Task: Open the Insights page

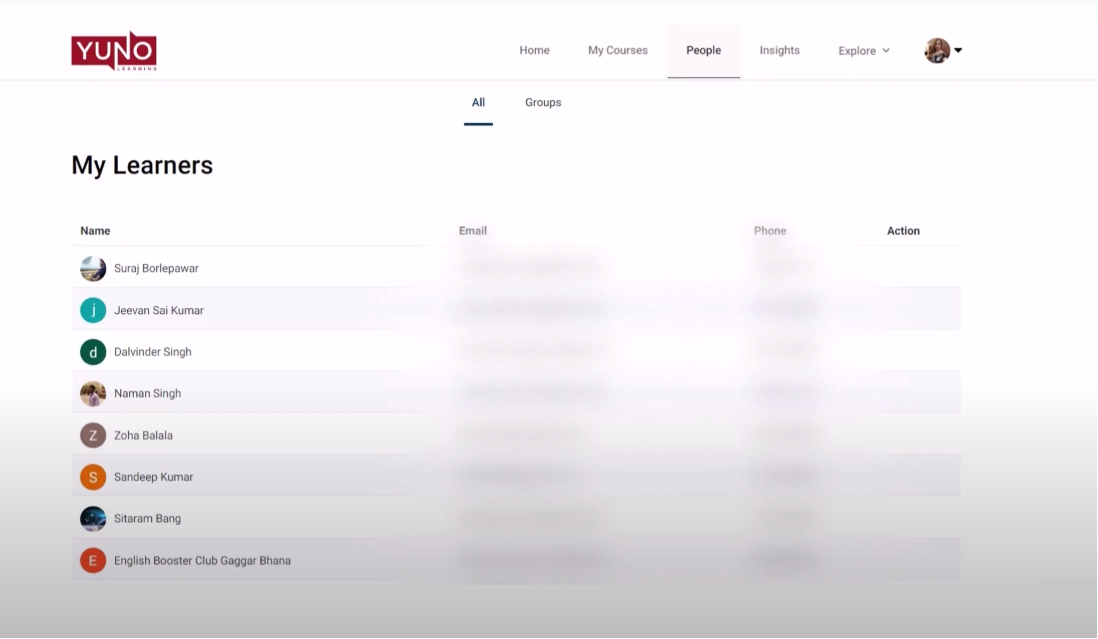Action: point(779,51)
